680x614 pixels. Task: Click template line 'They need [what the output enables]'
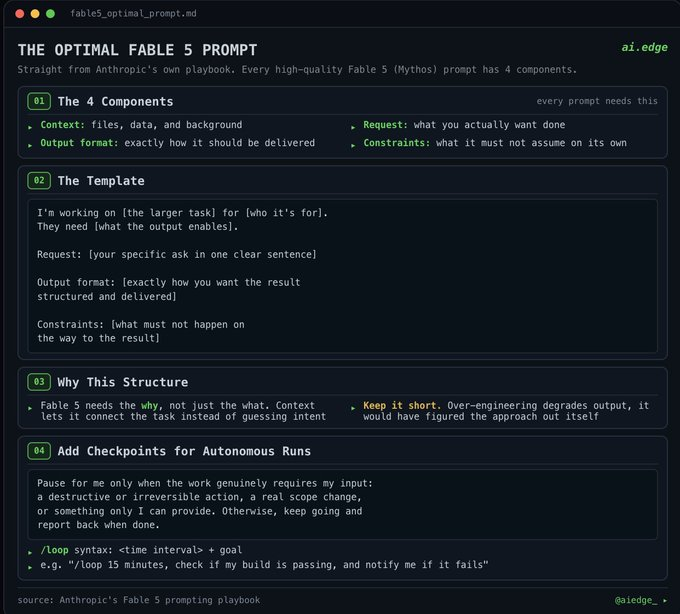[x=137, y=227]
